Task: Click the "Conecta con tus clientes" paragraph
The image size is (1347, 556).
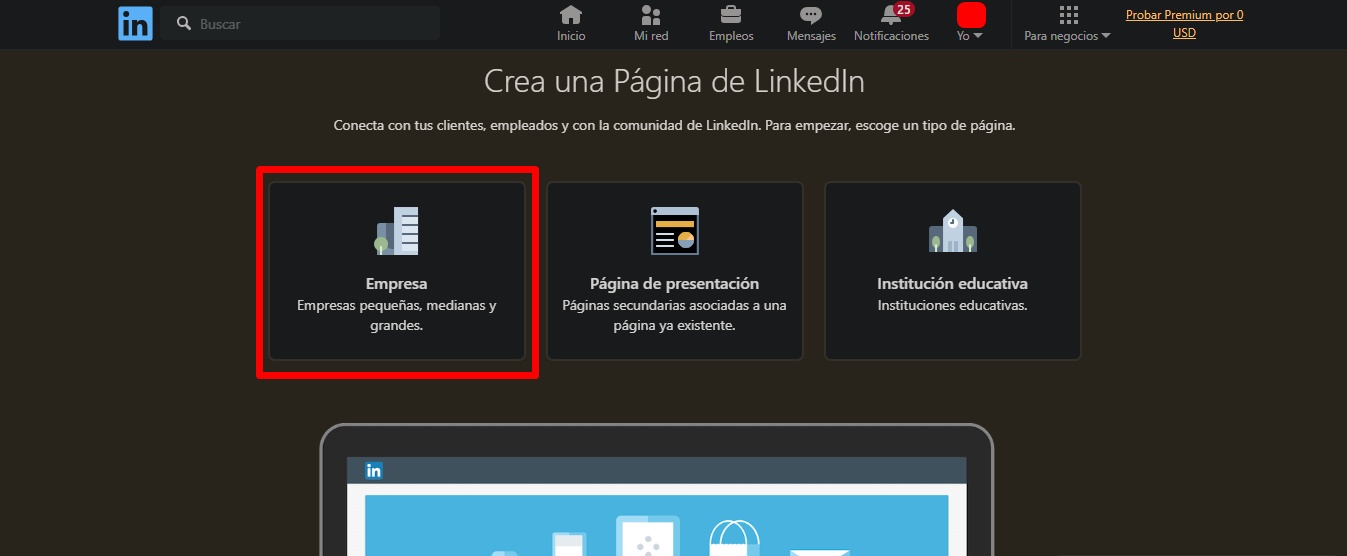Action: coord(674,127)
